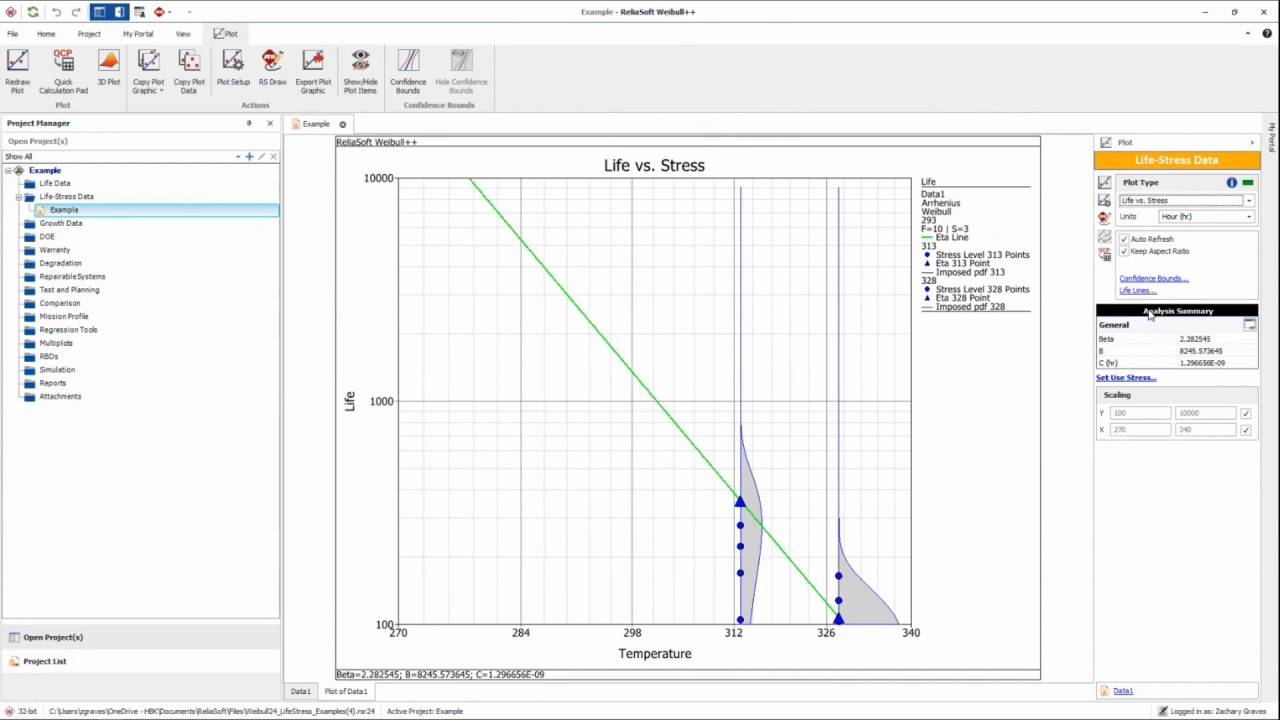
Task: Click the confidence bounds icon in side control panel
Action: pyautogui.click(x=1104, y=237)
